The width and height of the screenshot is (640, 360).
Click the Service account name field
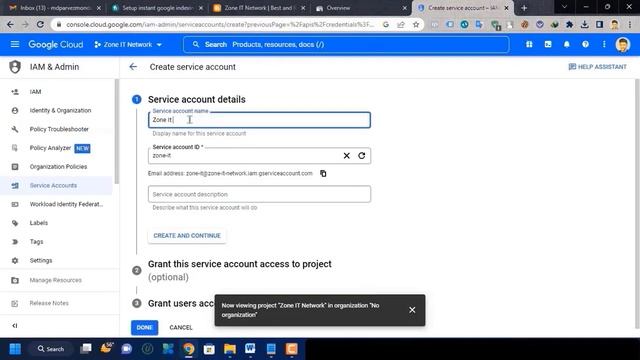coord(259,120)
